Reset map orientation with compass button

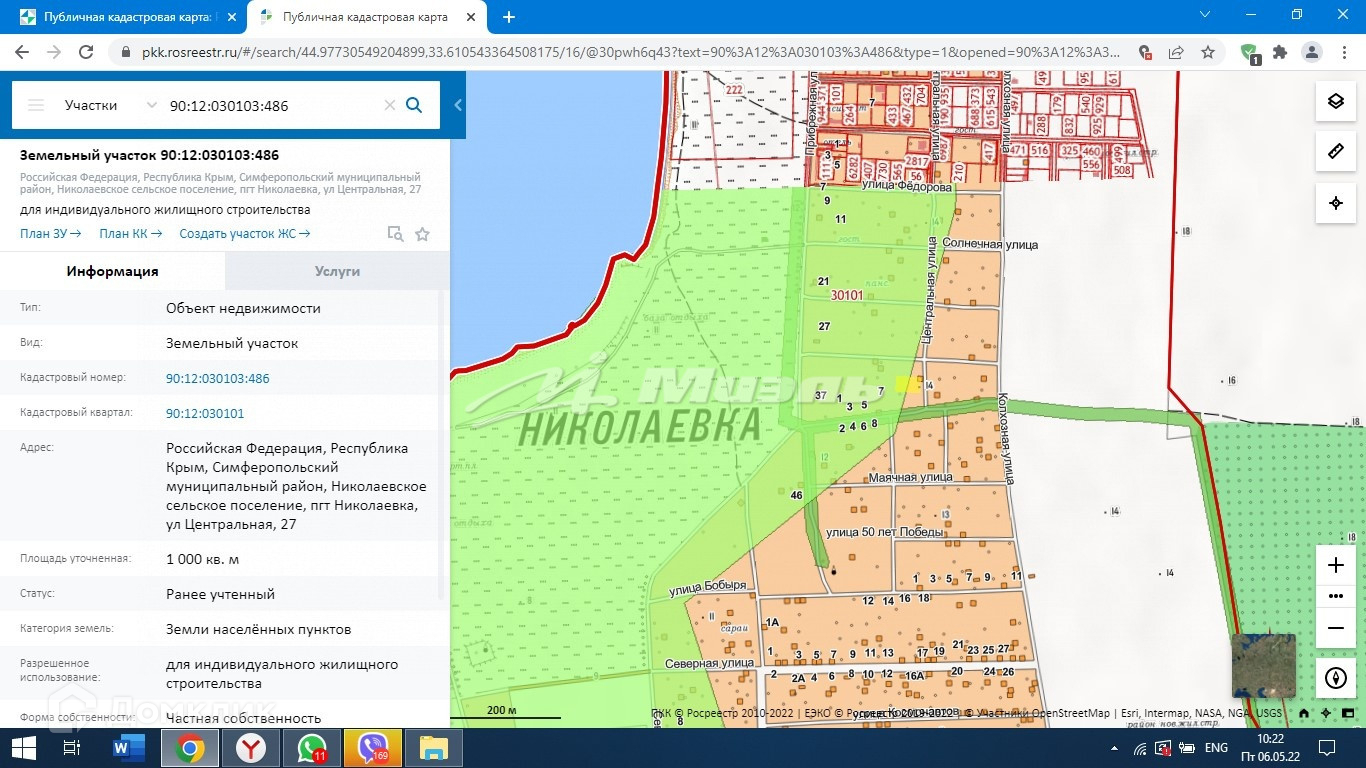pyautogui.click(x=1335, y=678)
